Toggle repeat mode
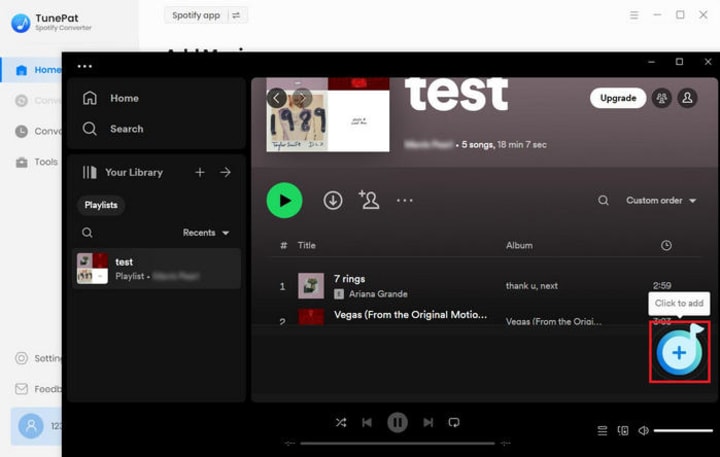The image size is (720, 457). tap(454, 422)
